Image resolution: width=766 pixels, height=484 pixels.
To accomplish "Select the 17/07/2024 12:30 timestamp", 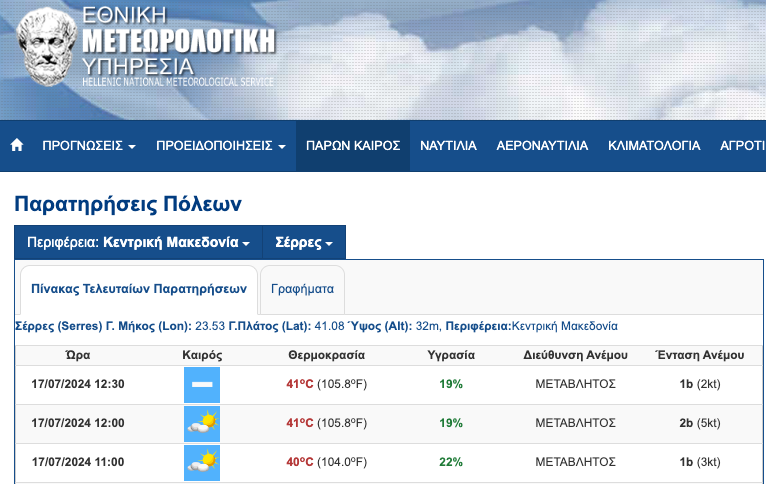I will coord(78,384).
